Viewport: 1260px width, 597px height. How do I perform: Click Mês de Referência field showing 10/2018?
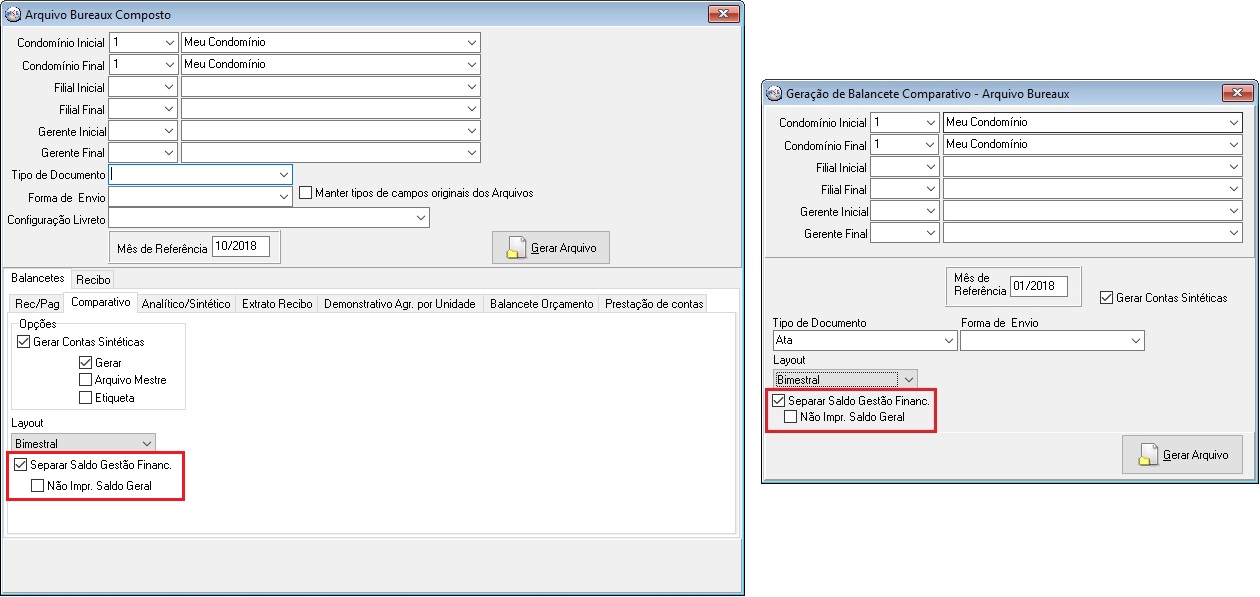(241, 247)
